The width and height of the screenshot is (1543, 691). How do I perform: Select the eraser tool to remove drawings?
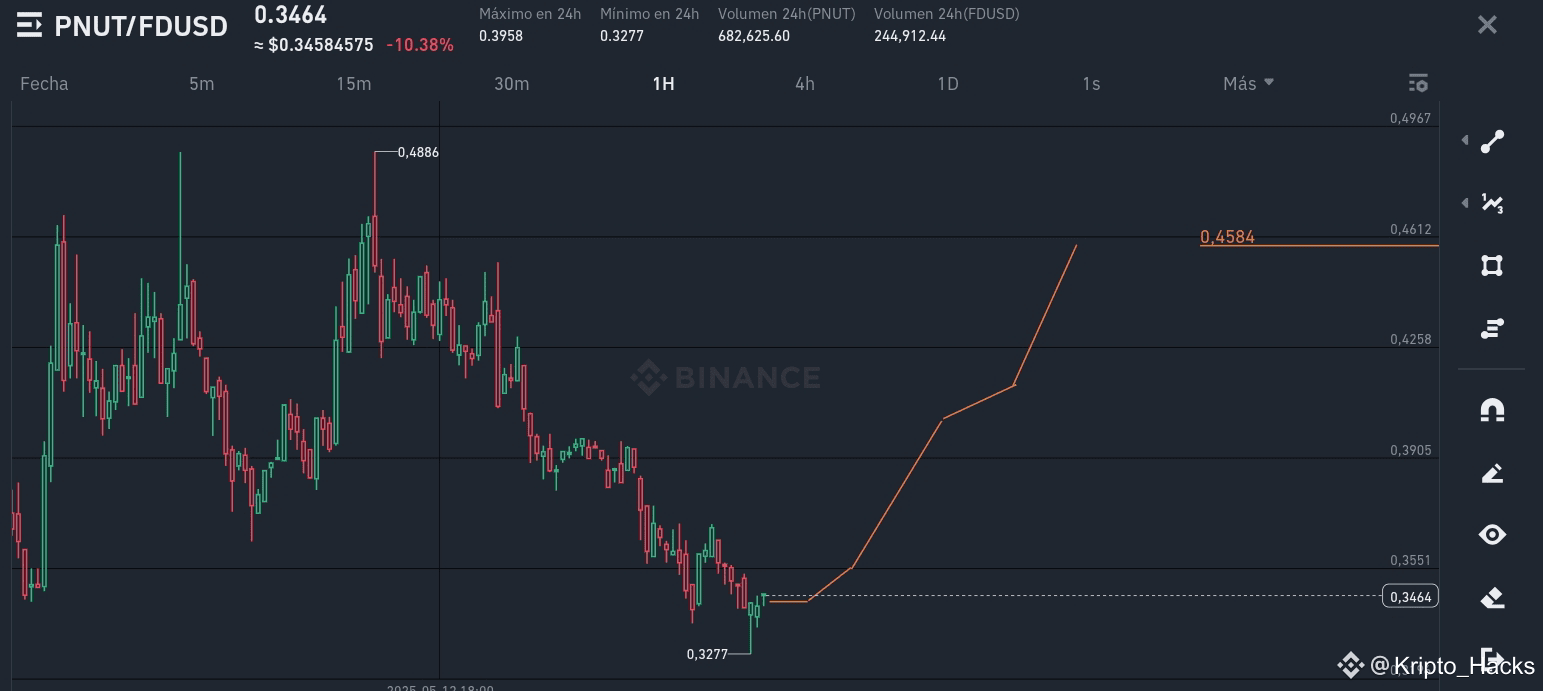[x=1492, y=598]
